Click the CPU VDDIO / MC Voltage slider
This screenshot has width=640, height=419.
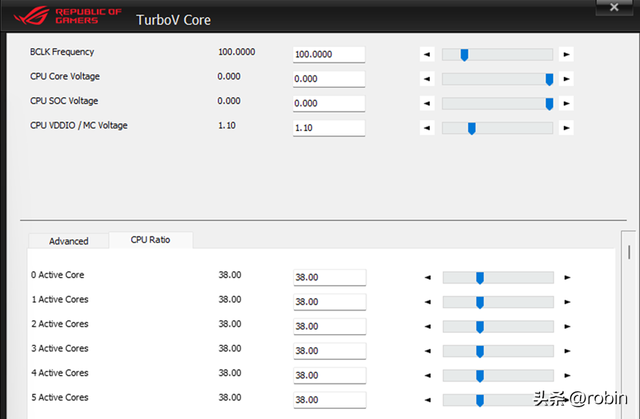[497, 128]
